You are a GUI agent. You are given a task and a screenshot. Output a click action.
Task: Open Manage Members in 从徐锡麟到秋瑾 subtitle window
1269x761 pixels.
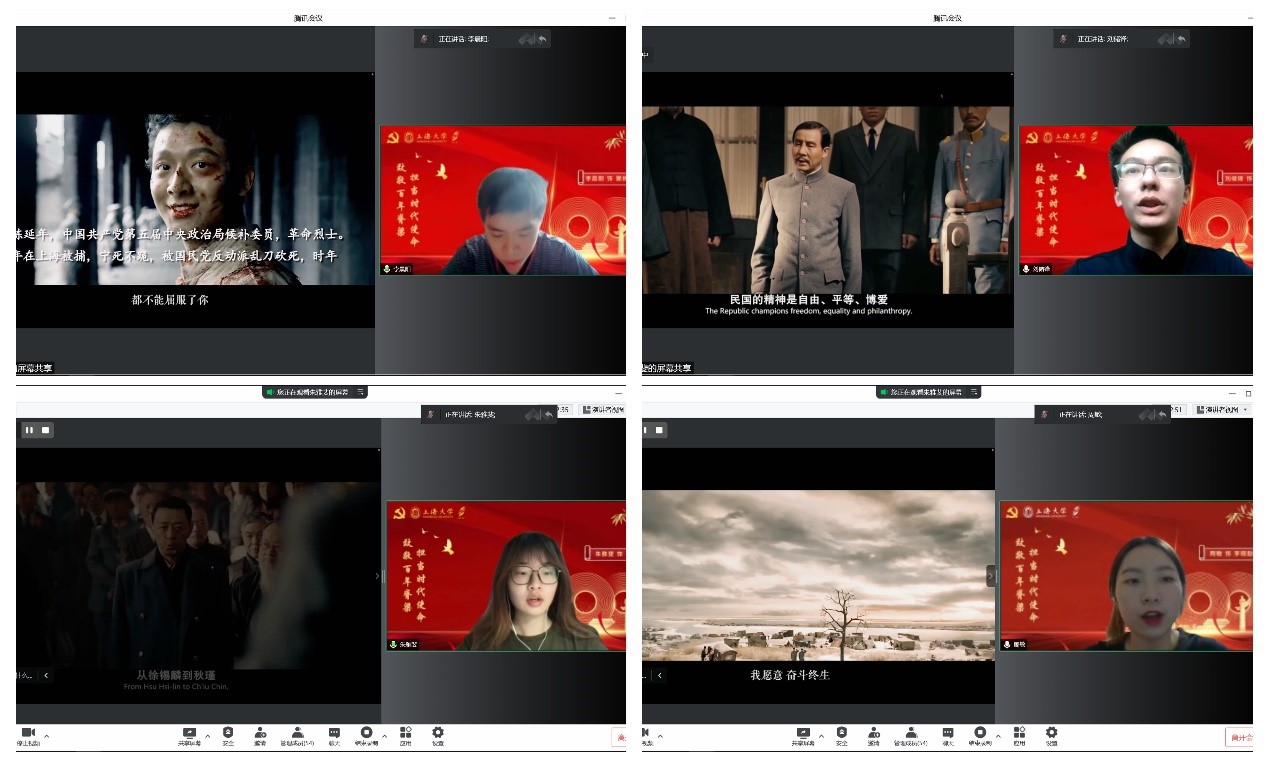click(x=297, y=736)
